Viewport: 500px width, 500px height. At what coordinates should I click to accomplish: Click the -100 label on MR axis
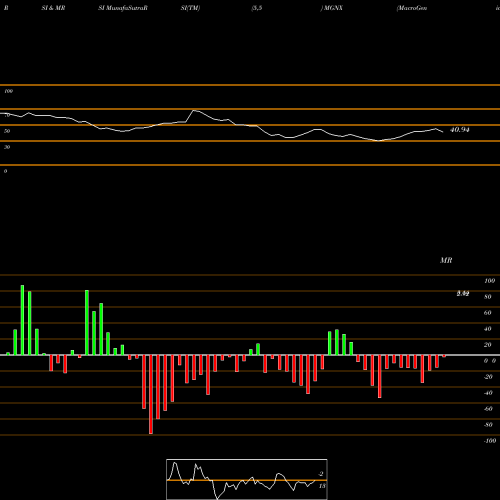pos(490,441)
